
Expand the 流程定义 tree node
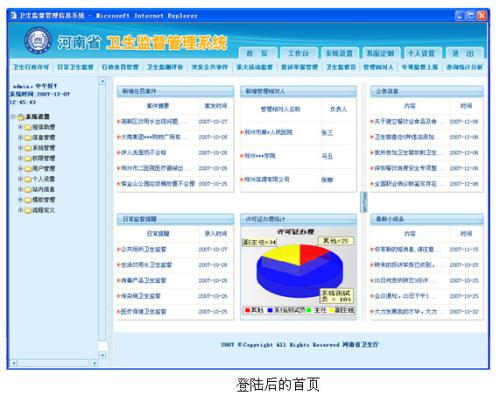tap(21, 210)
